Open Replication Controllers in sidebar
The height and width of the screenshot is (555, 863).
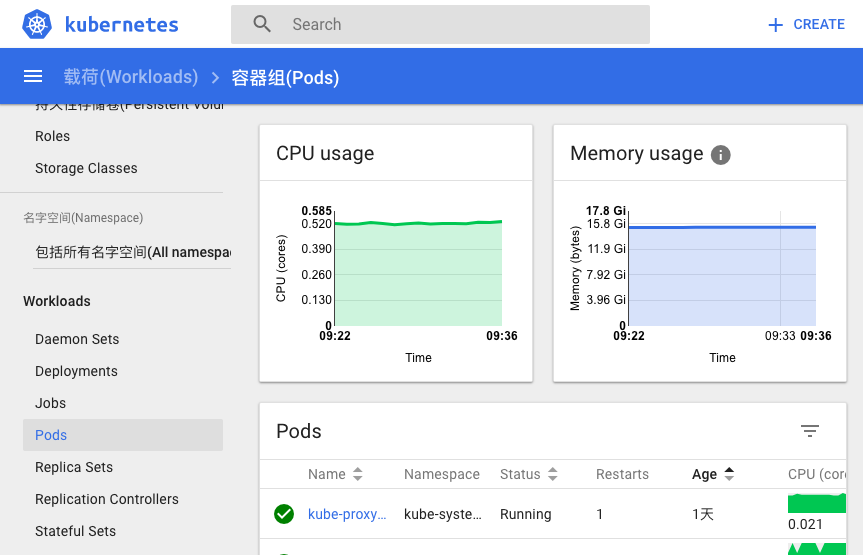tap(107, 499)
